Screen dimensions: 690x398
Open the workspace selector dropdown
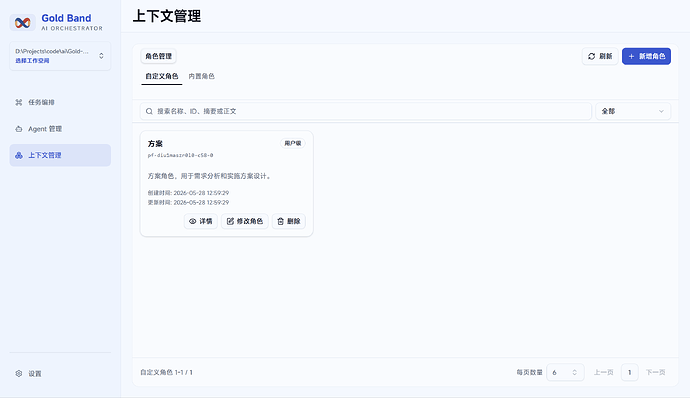pyautogui.click(x=60, y=56)
